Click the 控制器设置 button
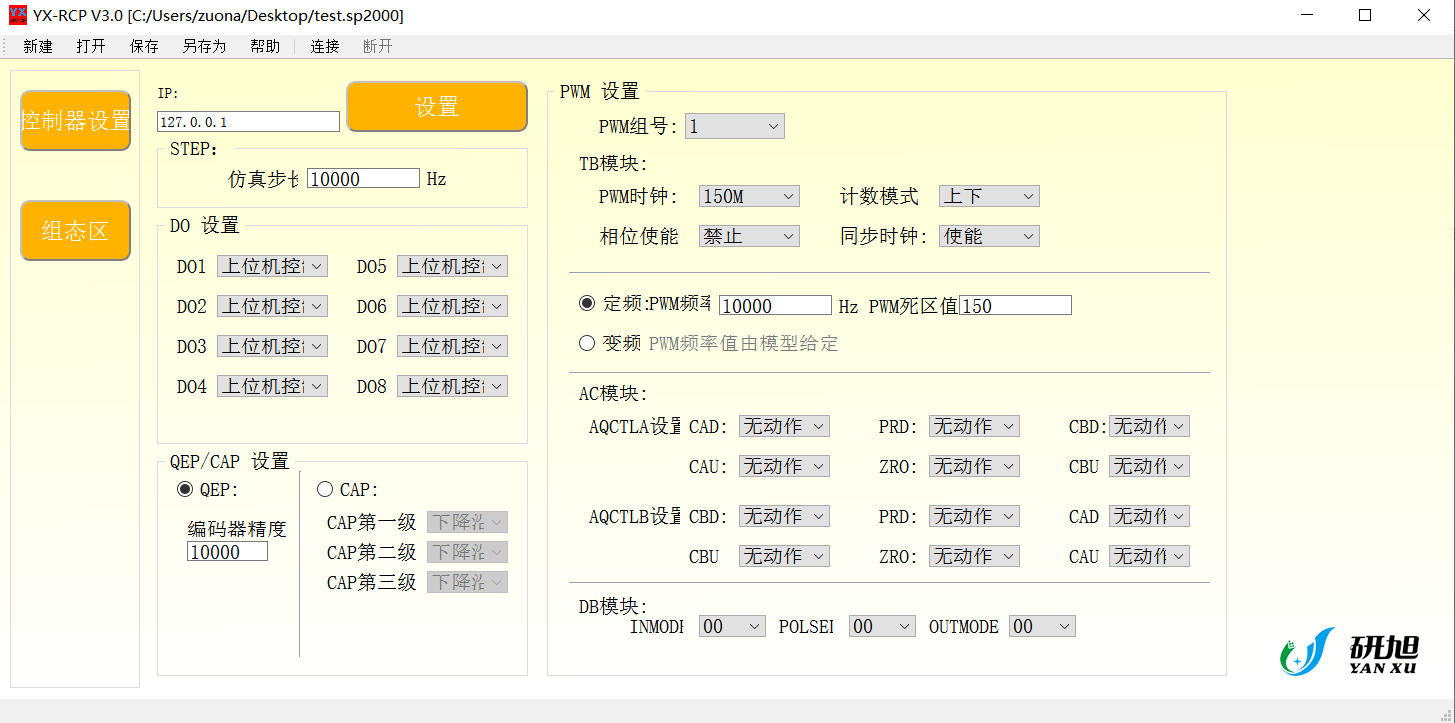 pyautogui.click(x=75, y=121)
